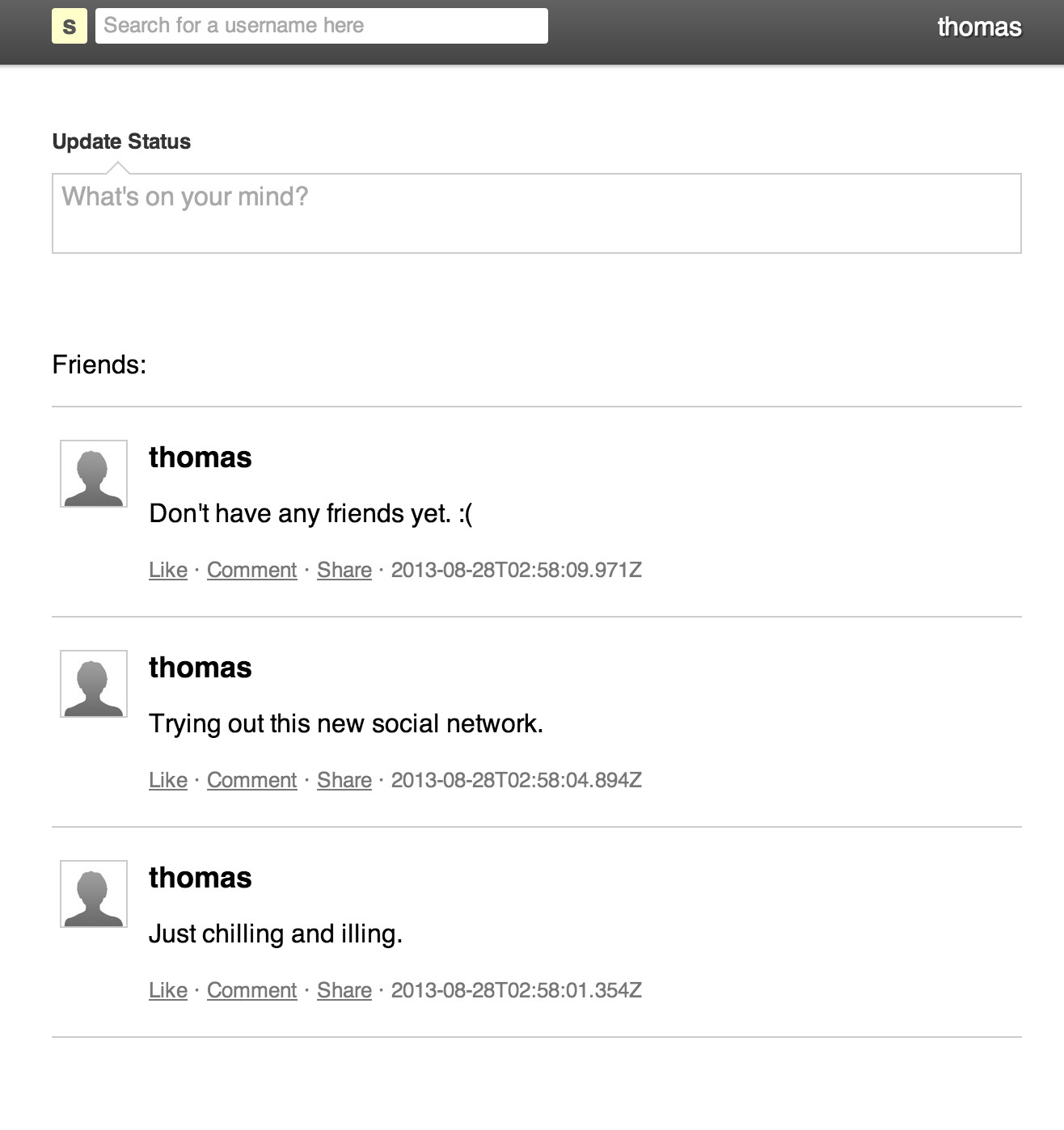Image resolution: width=1064 pixels, height=1130 pixels.
Task: Focus the username search field
Action: (x=322, y=26)
